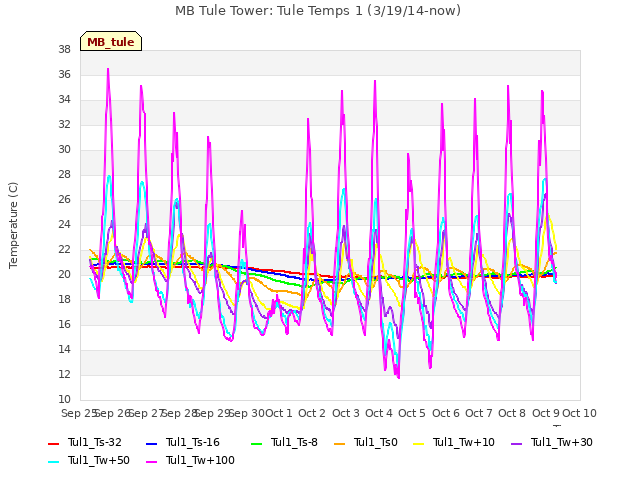
Task: Click the Oct 1 x-axis date label
Action: pyautogui.click(x=279, y=413)
